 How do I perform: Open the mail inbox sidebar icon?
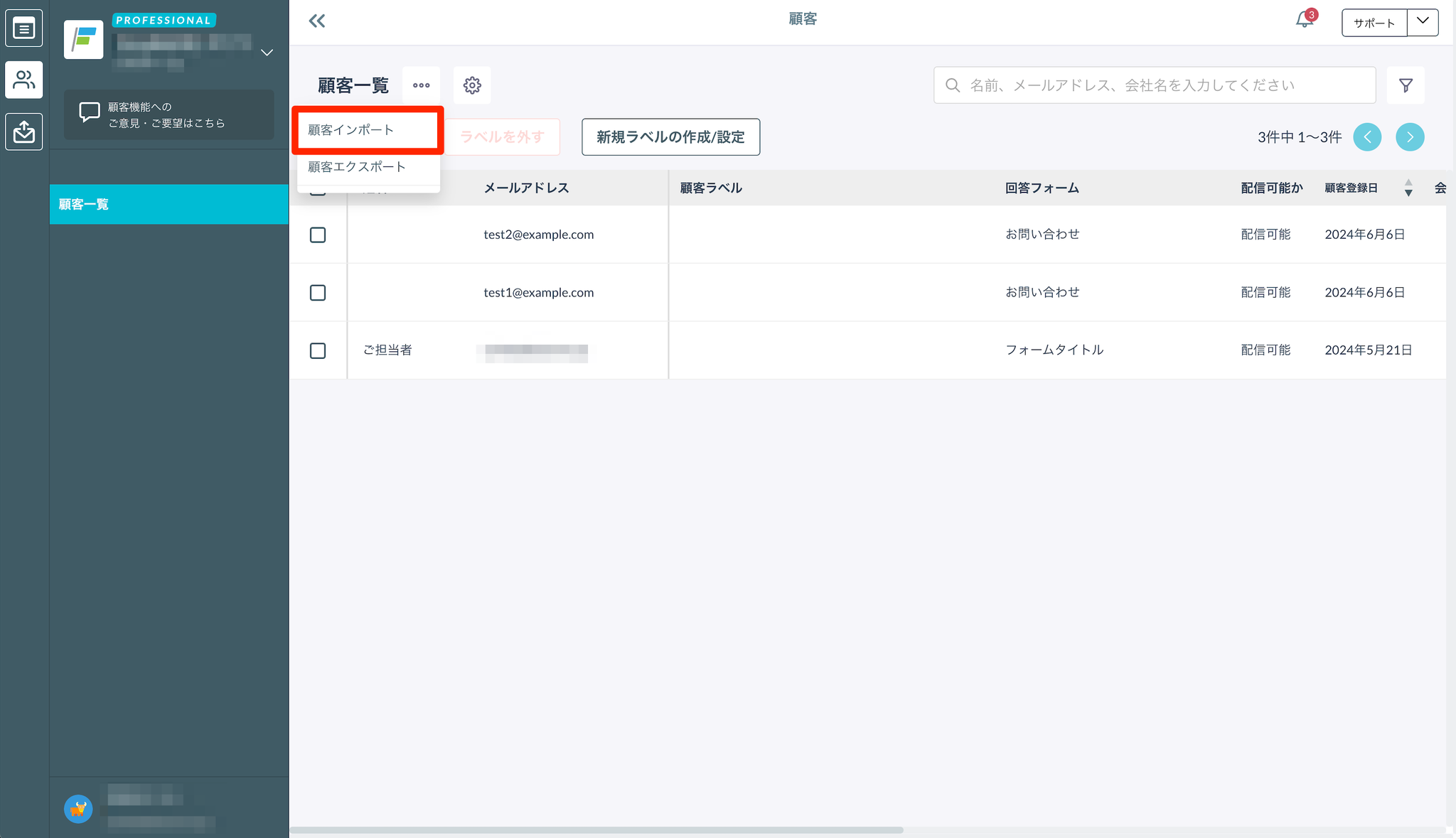point(24,131)
